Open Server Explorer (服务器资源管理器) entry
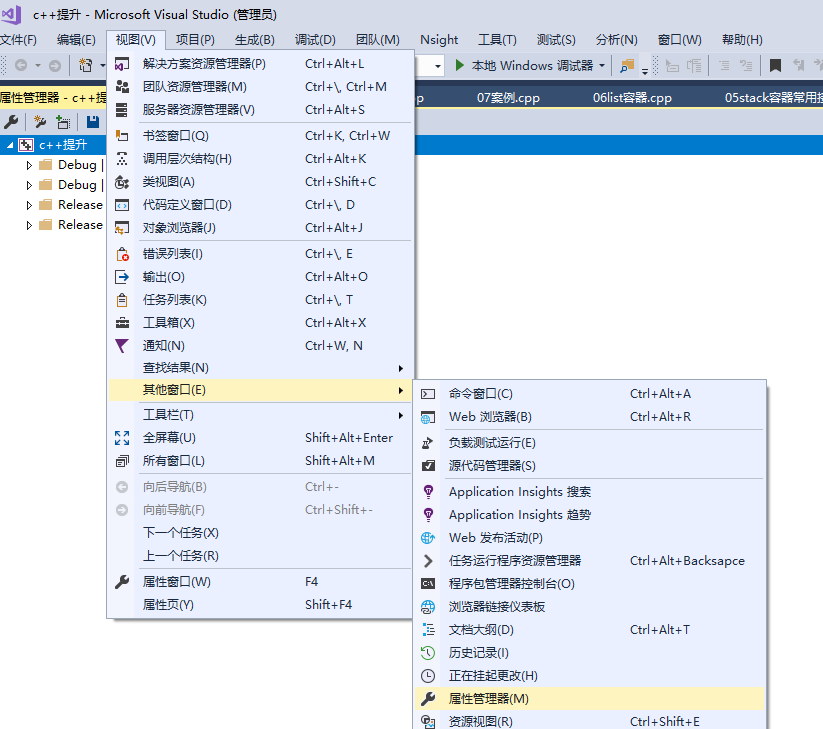This screenshot has height=729, width=823. click(260, 110)
